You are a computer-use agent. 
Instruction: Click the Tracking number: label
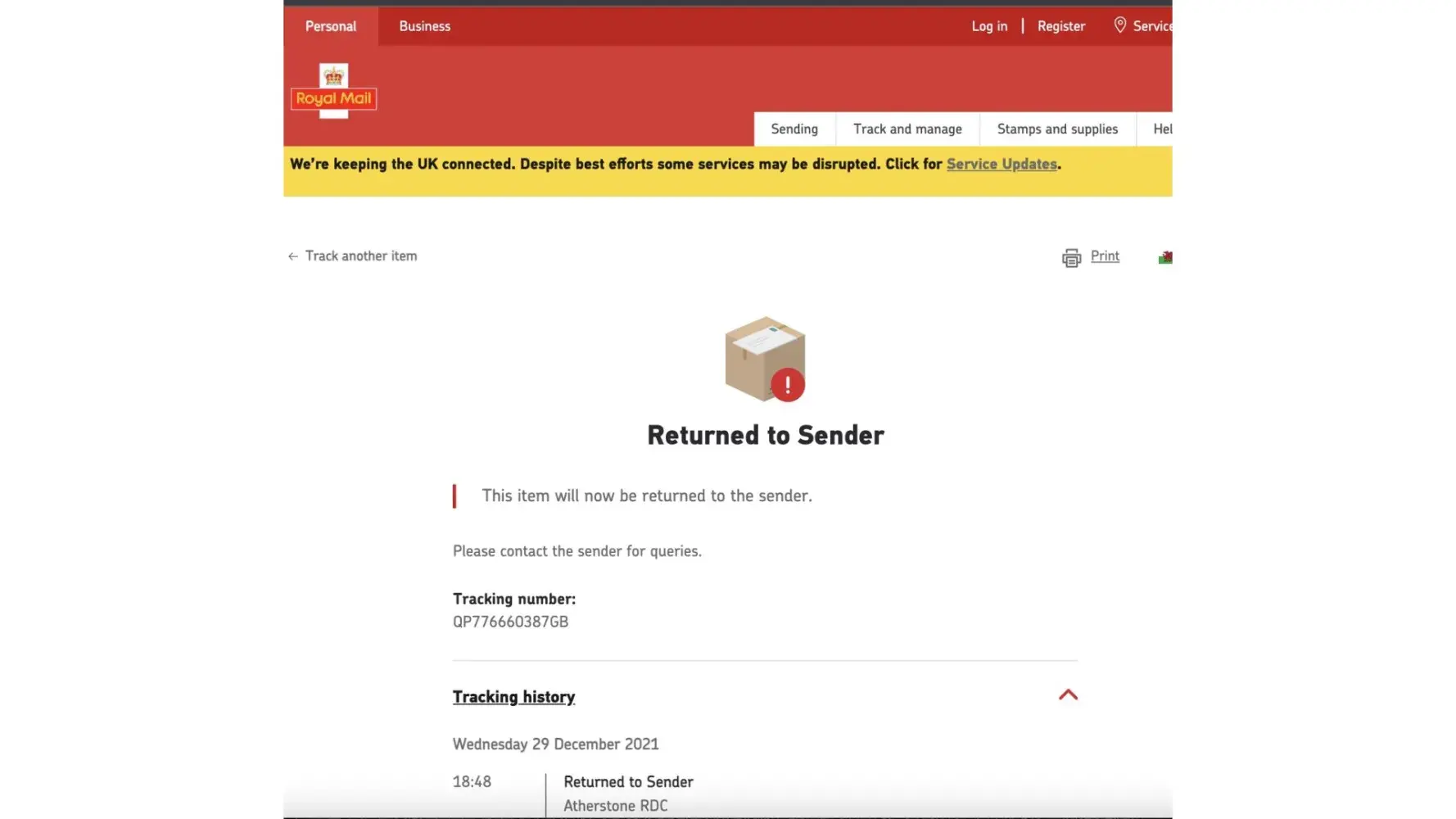(514, 599)
